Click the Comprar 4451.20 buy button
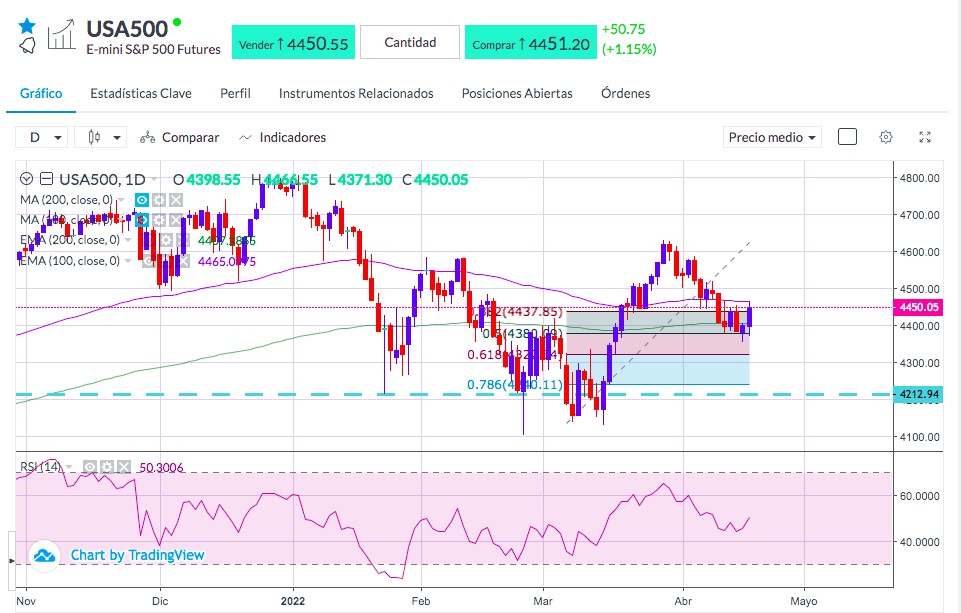The width and height of the screenshot is (961, 613). tap(531, 42)
